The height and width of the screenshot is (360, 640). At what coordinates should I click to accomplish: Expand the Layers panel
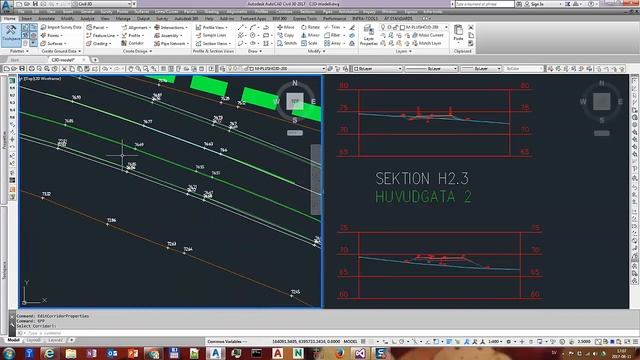coord(403,51)
